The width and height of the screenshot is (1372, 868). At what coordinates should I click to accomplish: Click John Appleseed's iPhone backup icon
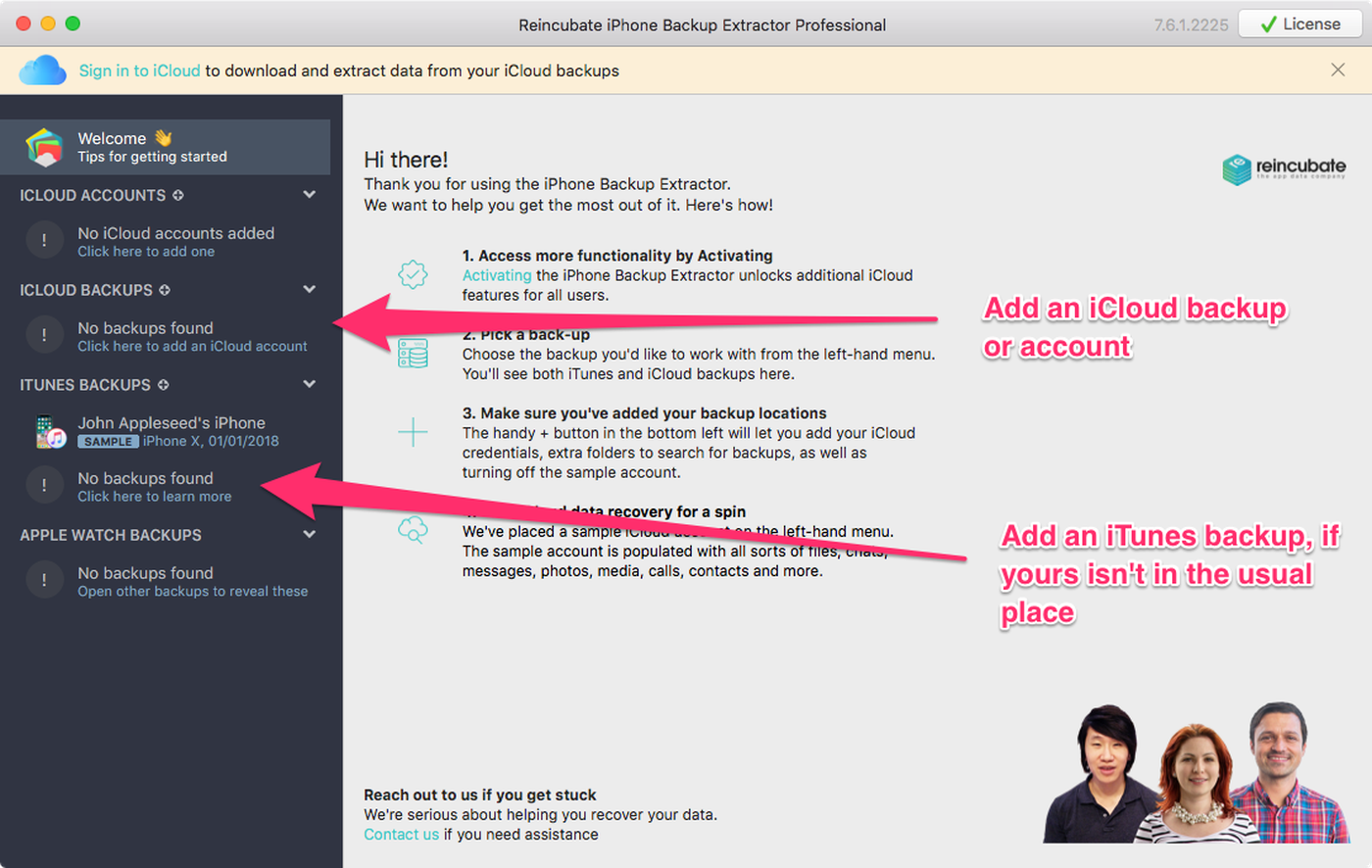(x=50, y=432)
